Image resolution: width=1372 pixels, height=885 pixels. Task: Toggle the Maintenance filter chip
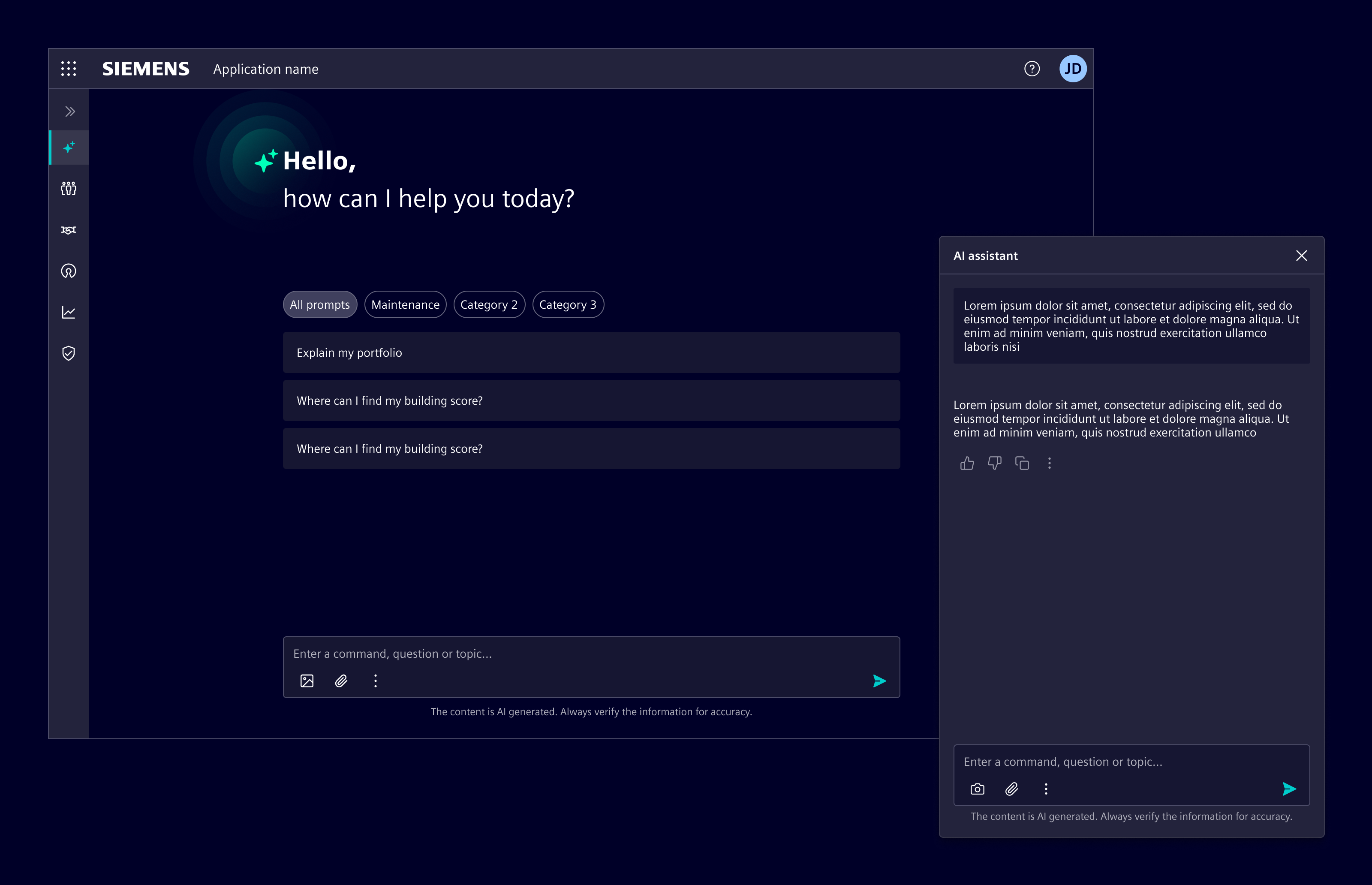pyautogui.click(x=406, y=304)
